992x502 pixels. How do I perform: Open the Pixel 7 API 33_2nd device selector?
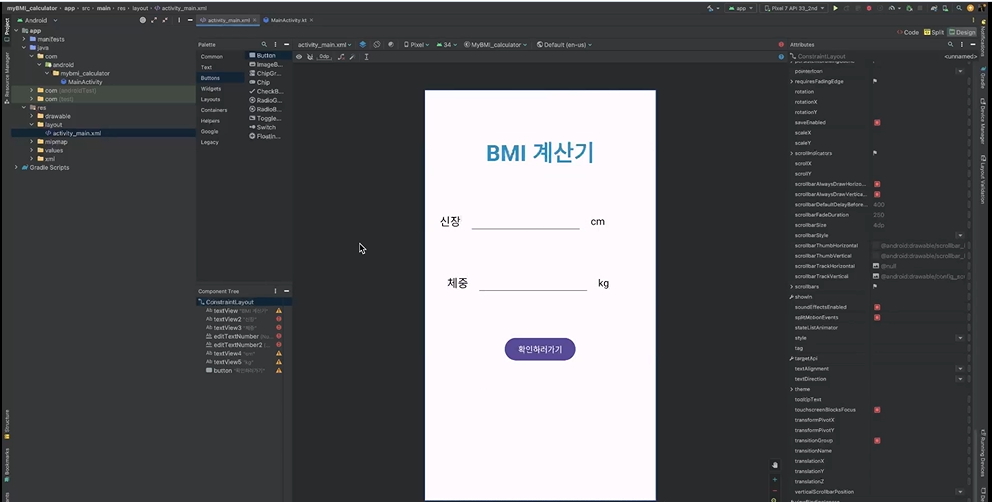tap(793, 8)
